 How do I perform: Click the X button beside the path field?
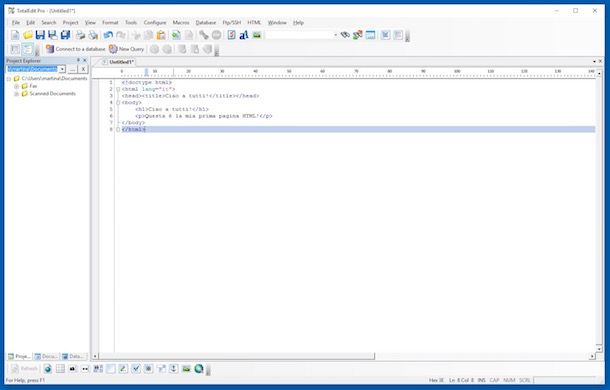[x=83, y=69]
